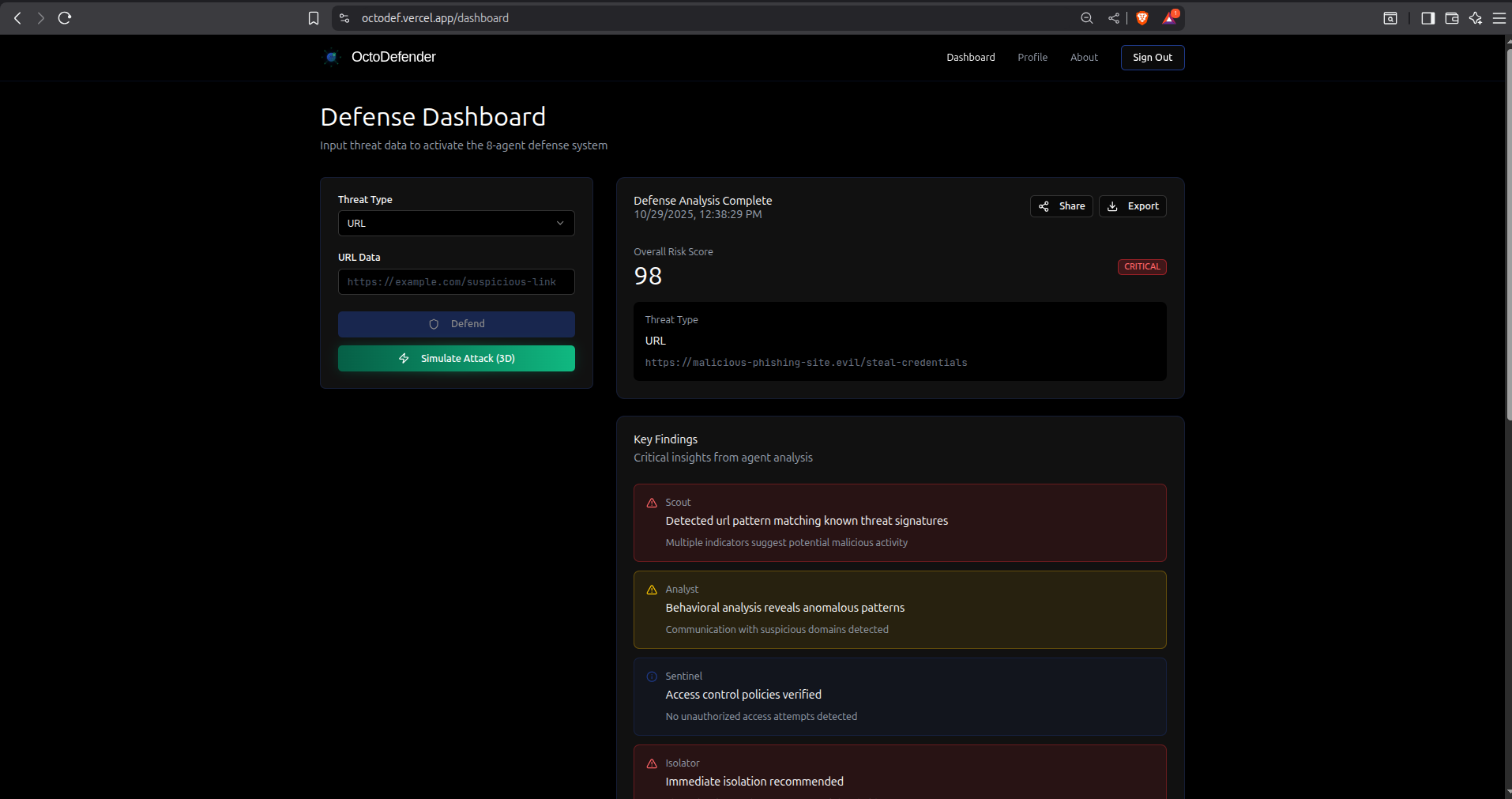Click the risk score value 98

pos(648,276)
